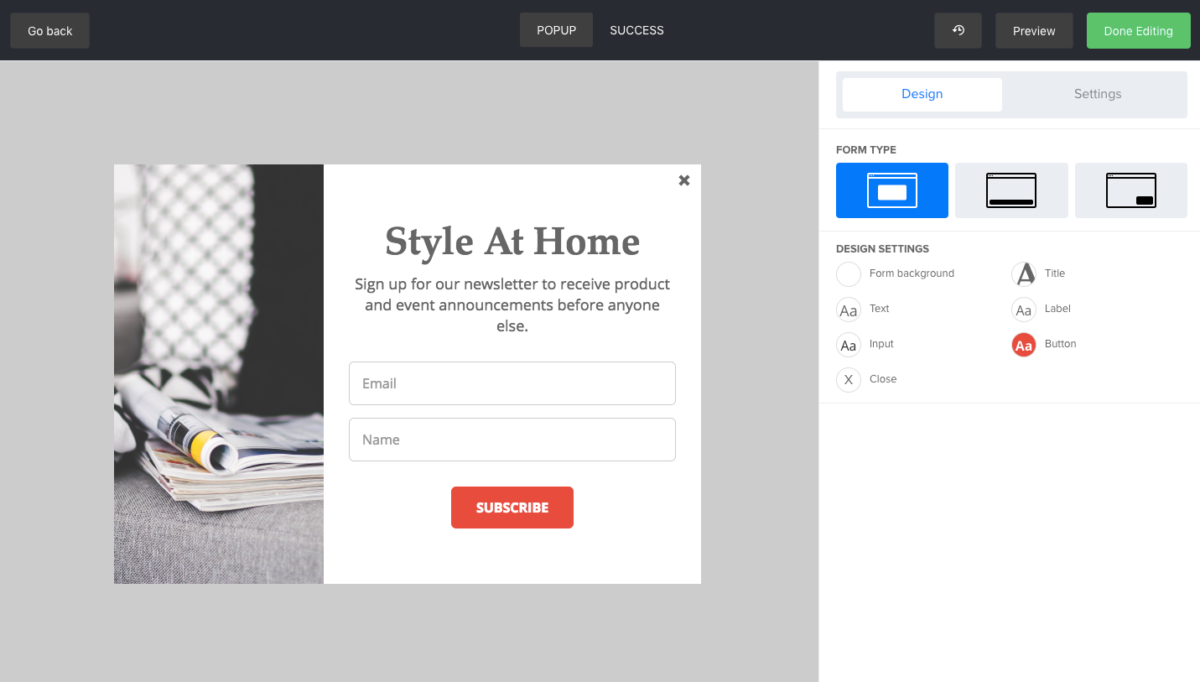Viewport: 1200px width, 682px height.
Task: Open the Title font styling setting
Action: tap(1023, 273)
